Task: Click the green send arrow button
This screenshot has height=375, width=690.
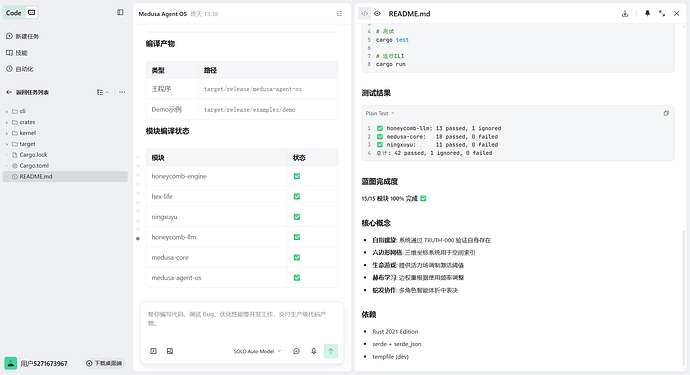Action: (x=331, y=351)
